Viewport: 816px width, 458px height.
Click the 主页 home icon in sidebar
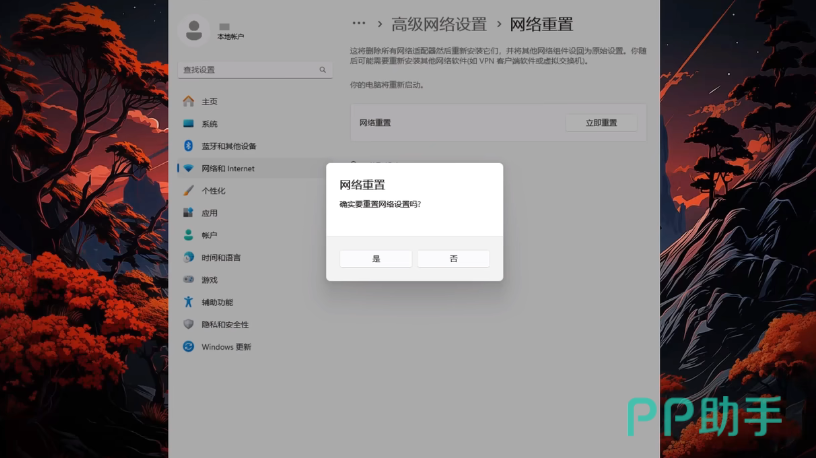[188, 101]
